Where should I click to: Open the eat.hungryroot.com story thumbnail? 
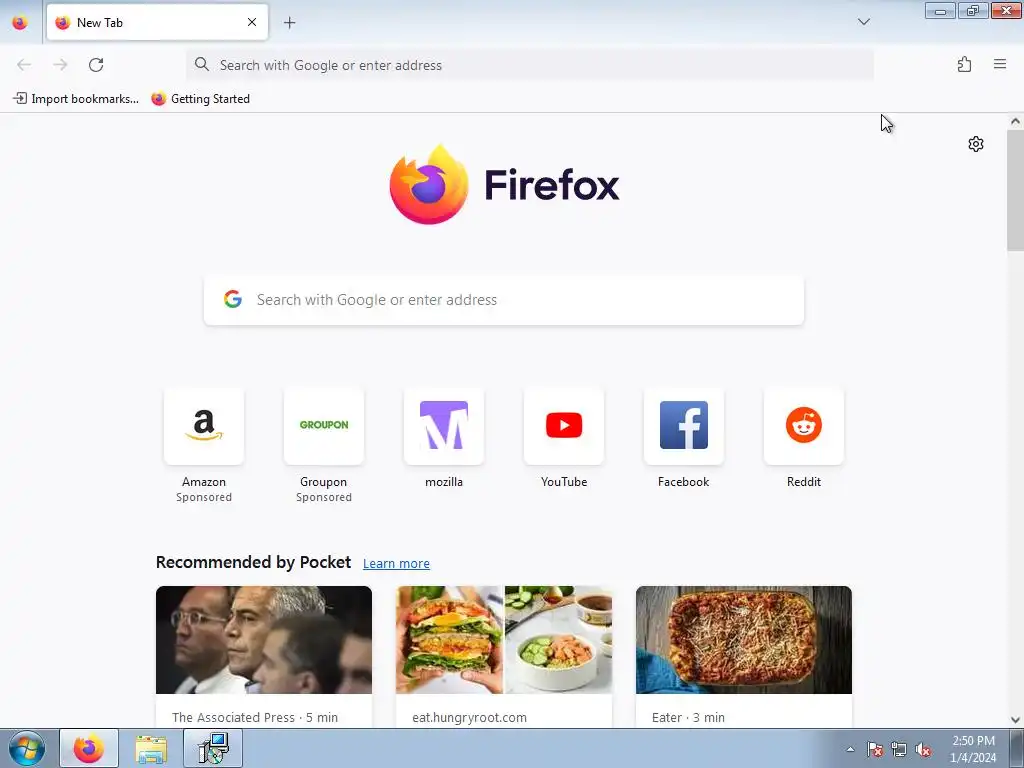coord(504,640)
